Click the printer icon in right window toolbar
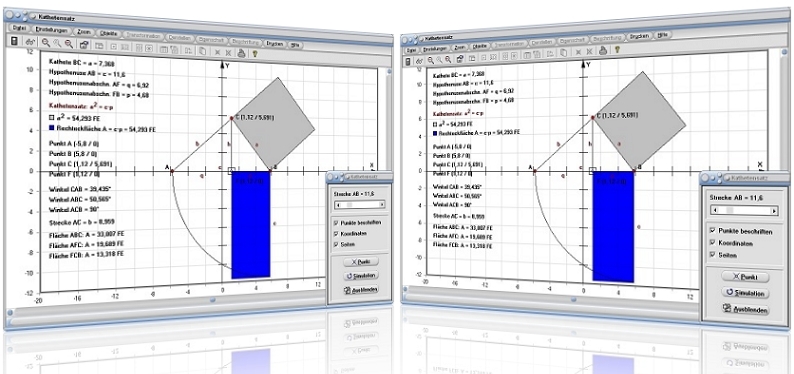The image size is (794, 374). tap(603, 50)
